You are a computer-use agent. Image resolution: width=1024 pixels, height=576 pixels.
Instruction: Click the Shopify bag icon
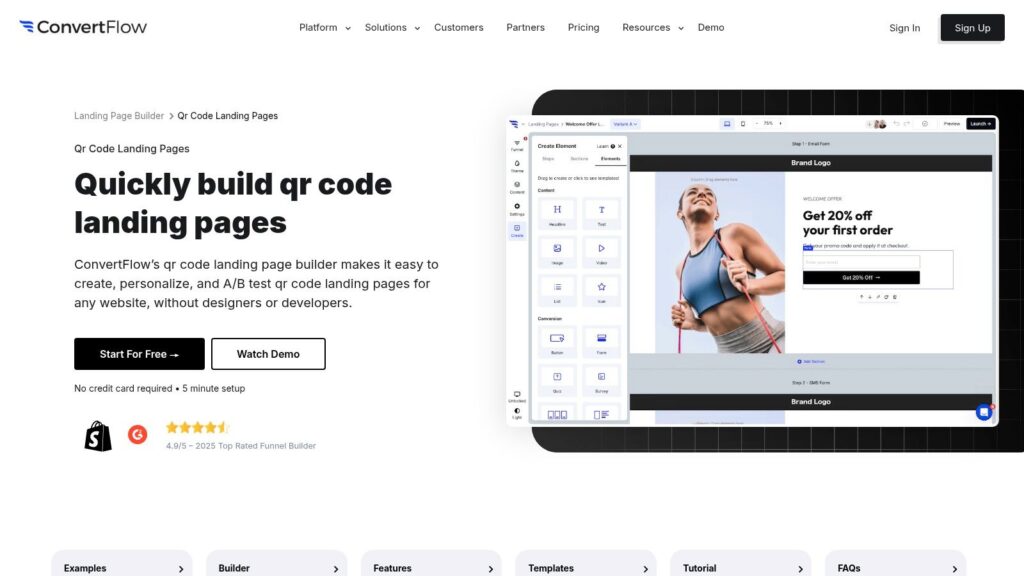click(98, 435)
